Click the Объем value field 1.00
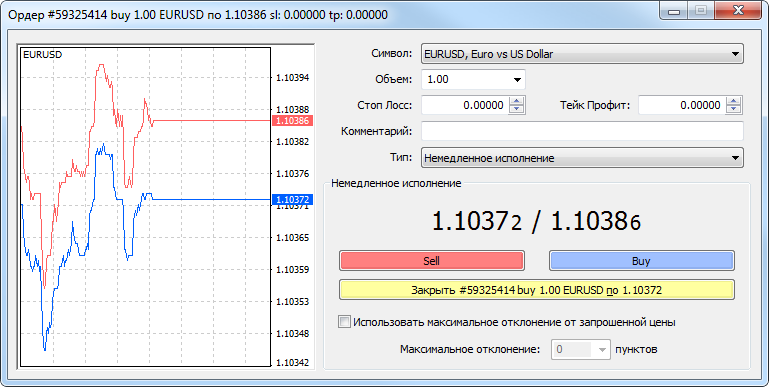The image size is (769, 387). coord(465,79)
